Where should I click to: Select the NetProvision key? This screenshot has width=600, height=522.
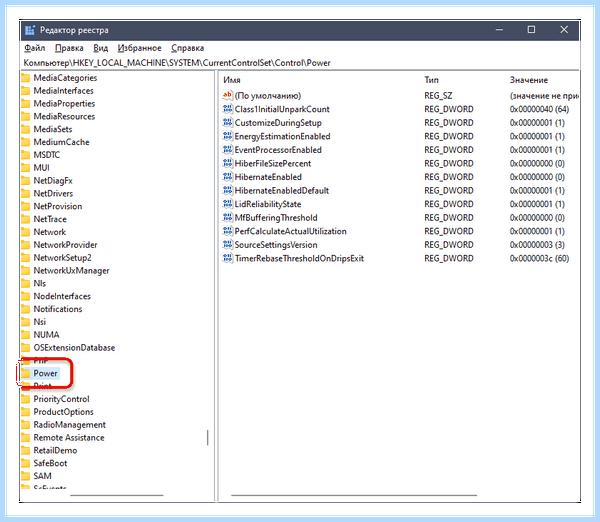click(58, 206)
